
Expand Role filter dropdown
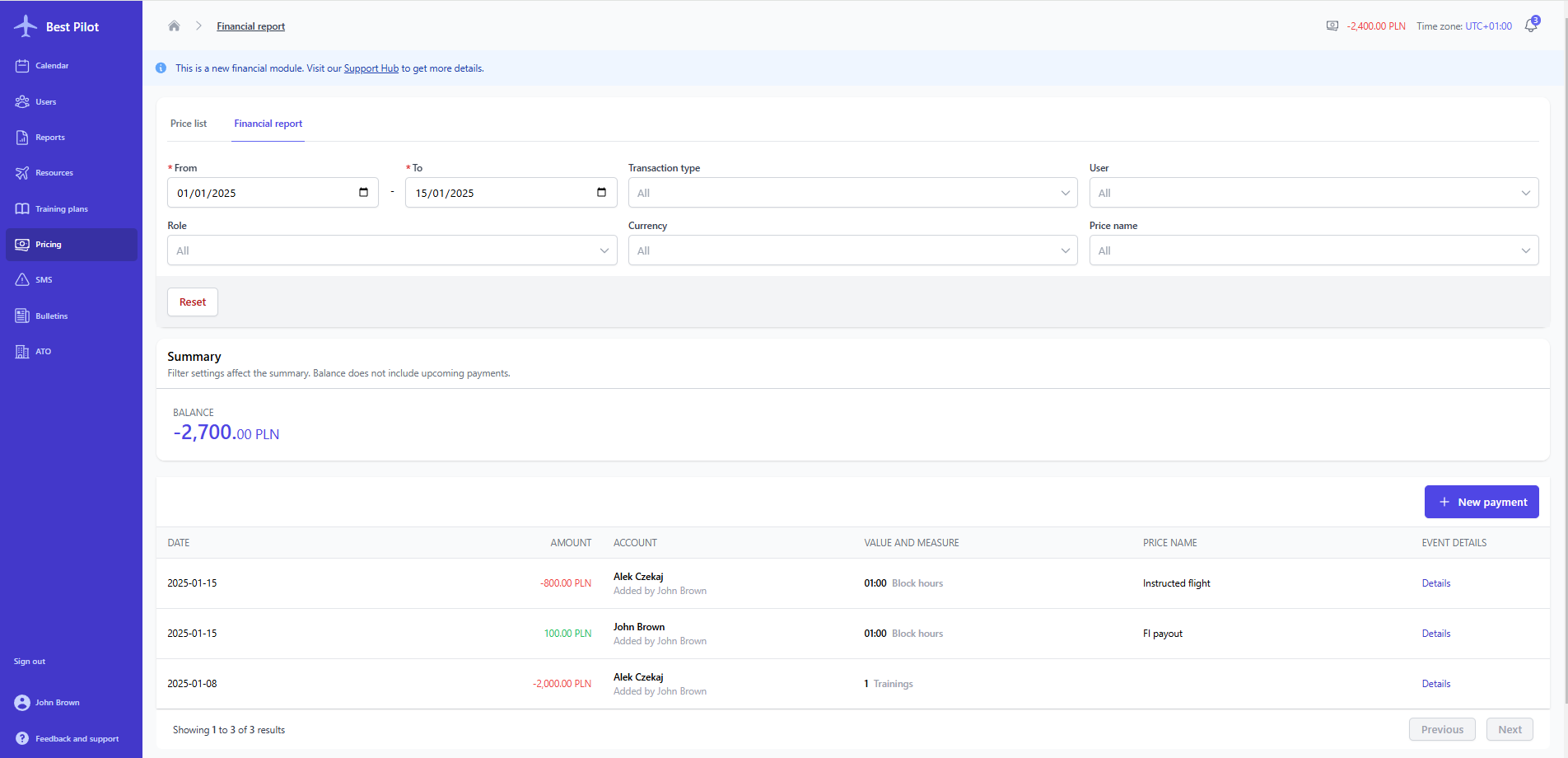(x=392, y=250)
